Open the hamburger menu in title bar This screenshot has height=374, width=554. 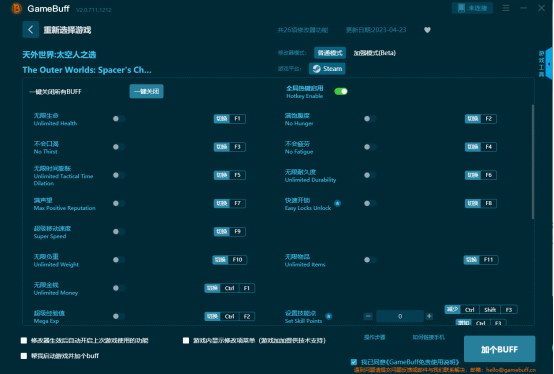[506, 8]
